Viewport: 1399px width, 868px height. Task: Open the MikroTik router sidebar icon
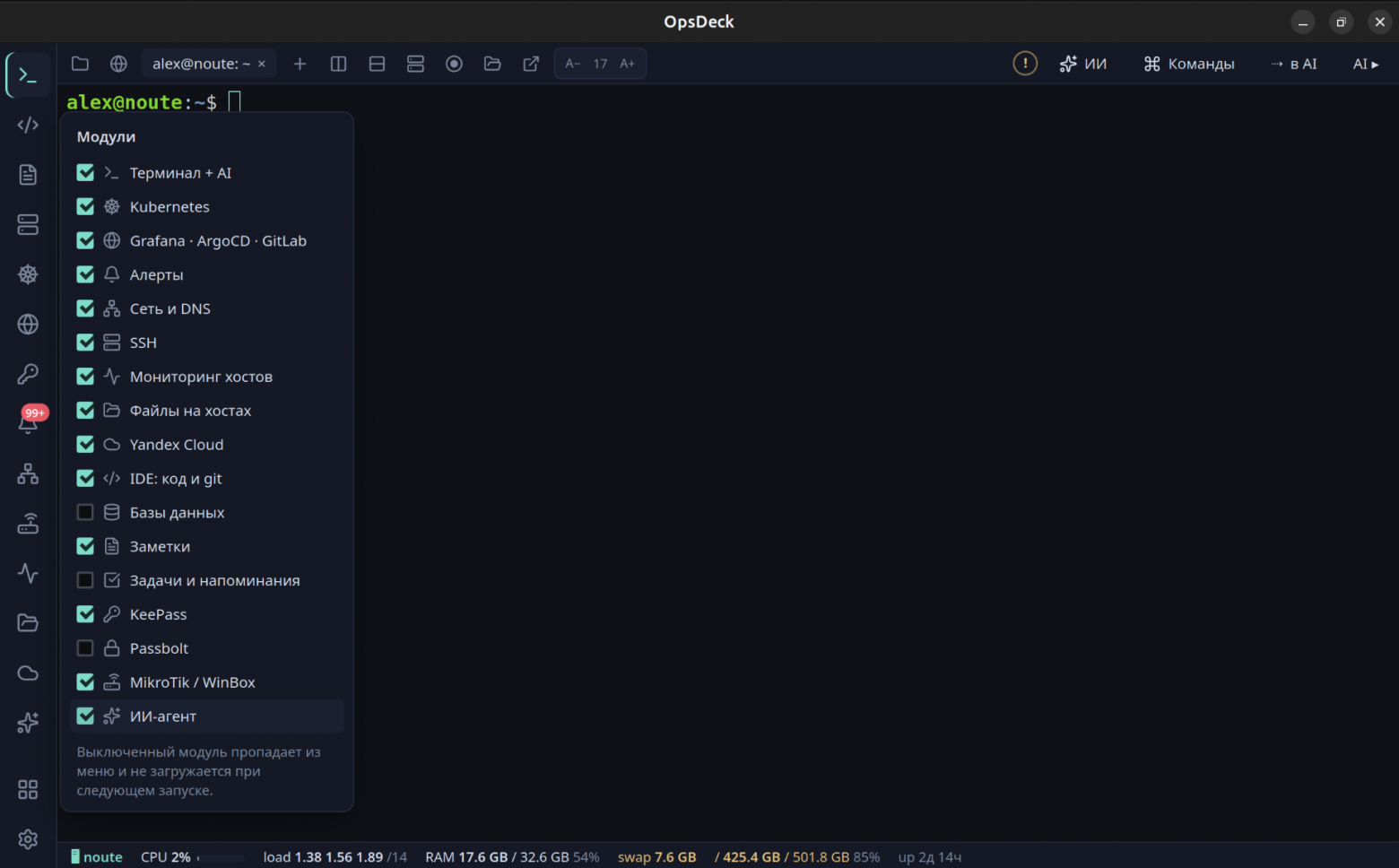pyautogui.click(x=28, y=523)
